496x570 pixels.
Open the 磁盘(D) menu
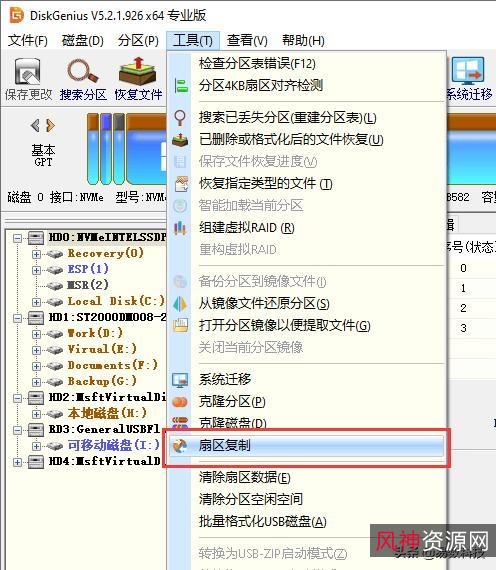point(83,40)
